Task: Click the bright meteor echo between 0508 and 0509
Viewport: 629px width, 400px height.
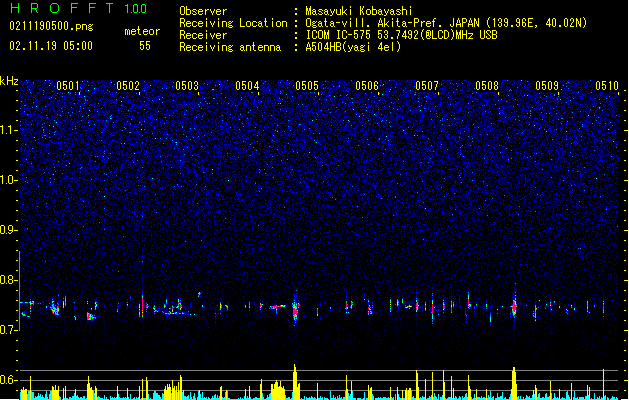Action: tap(514, 307)
